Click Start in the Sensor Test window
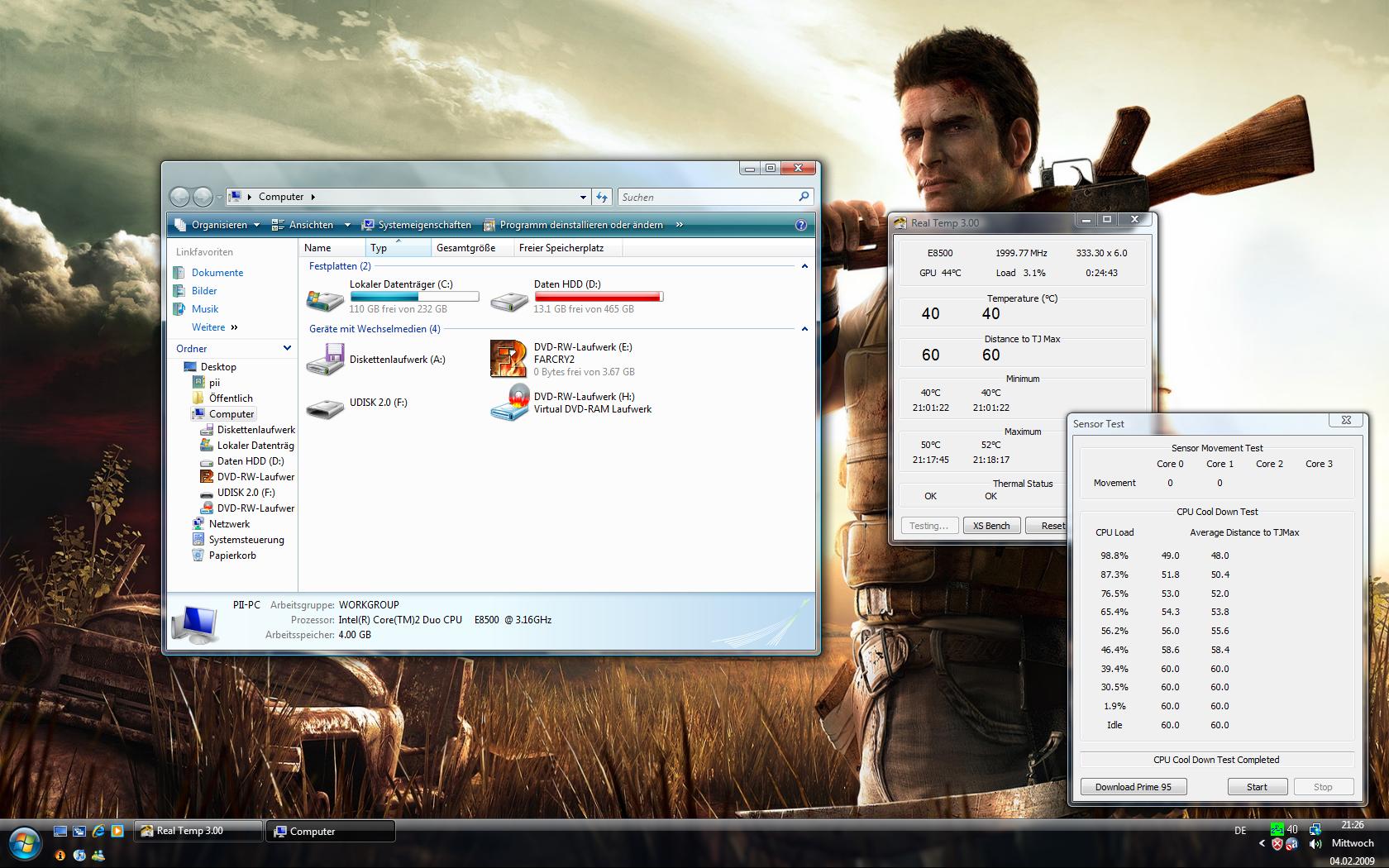Viewport: 1389px width, 868px height. [x=1257, y=787]
